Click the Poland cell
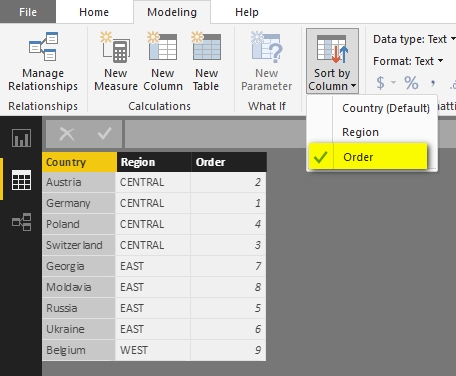This screenshot has width=456, height=376. point(79,224)
